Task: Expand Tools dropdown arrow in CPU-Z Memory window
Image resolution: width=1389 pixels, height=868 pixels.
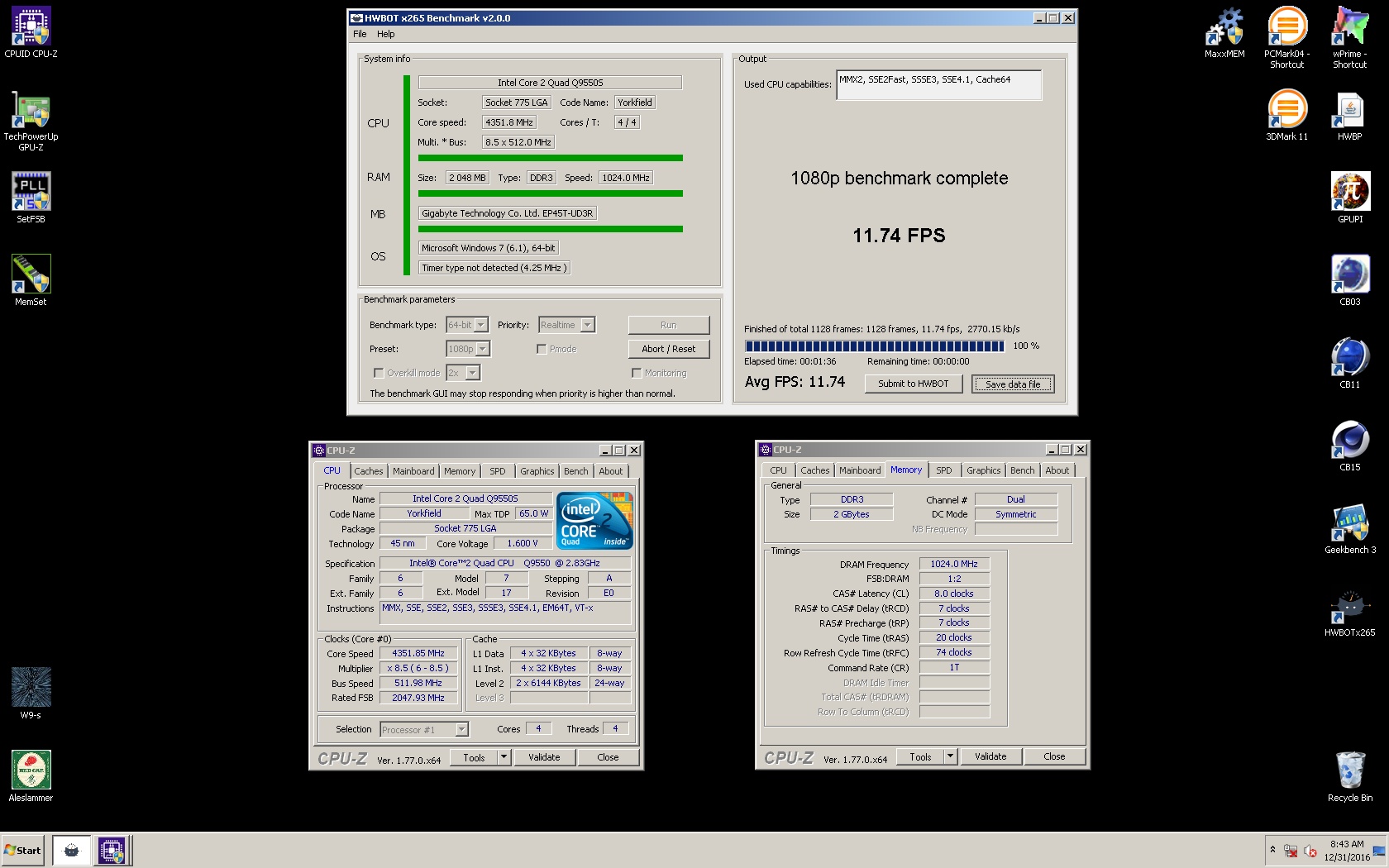Action: point(950,756)
